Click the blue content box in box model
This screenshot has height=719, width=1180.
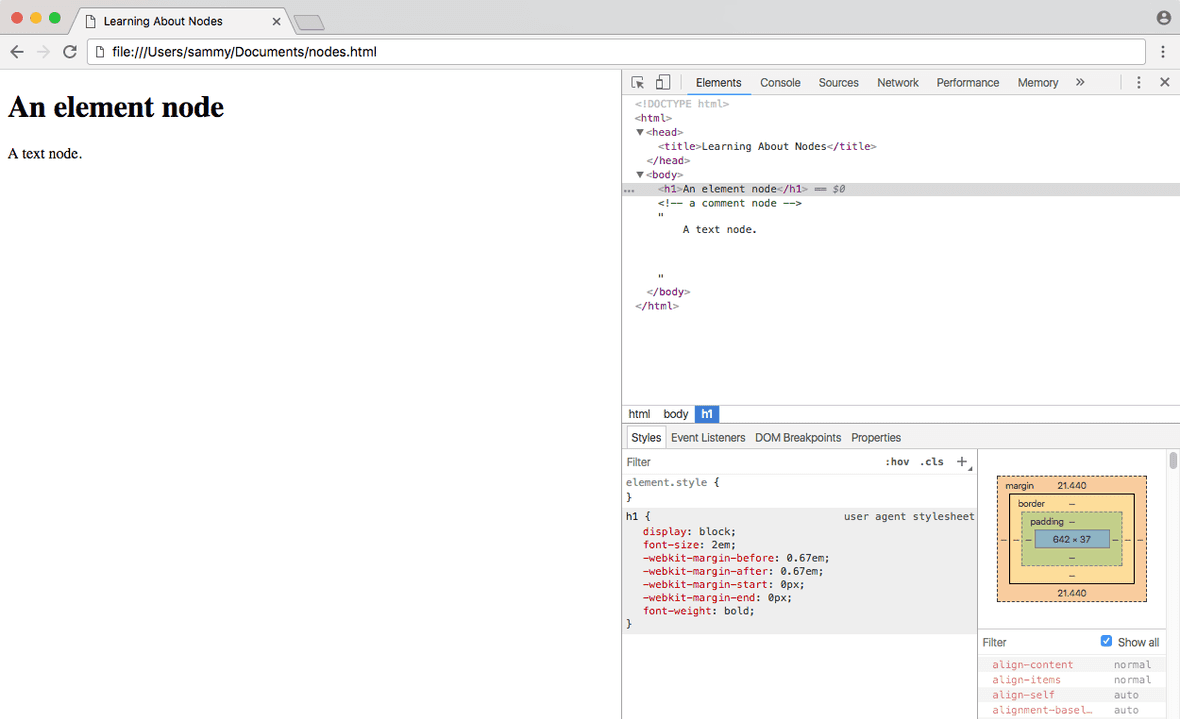click(1071, 539)
